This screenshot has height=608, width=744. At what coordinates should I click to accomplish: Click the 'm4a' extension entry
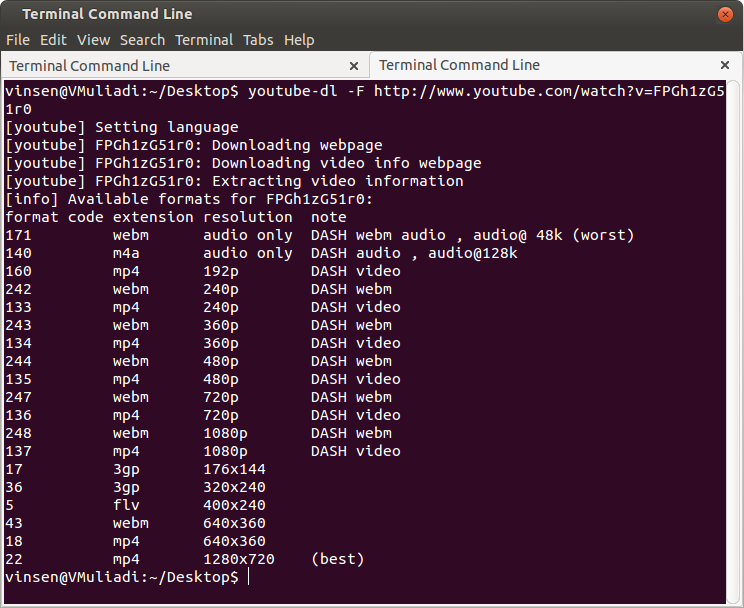pos(126,253)
